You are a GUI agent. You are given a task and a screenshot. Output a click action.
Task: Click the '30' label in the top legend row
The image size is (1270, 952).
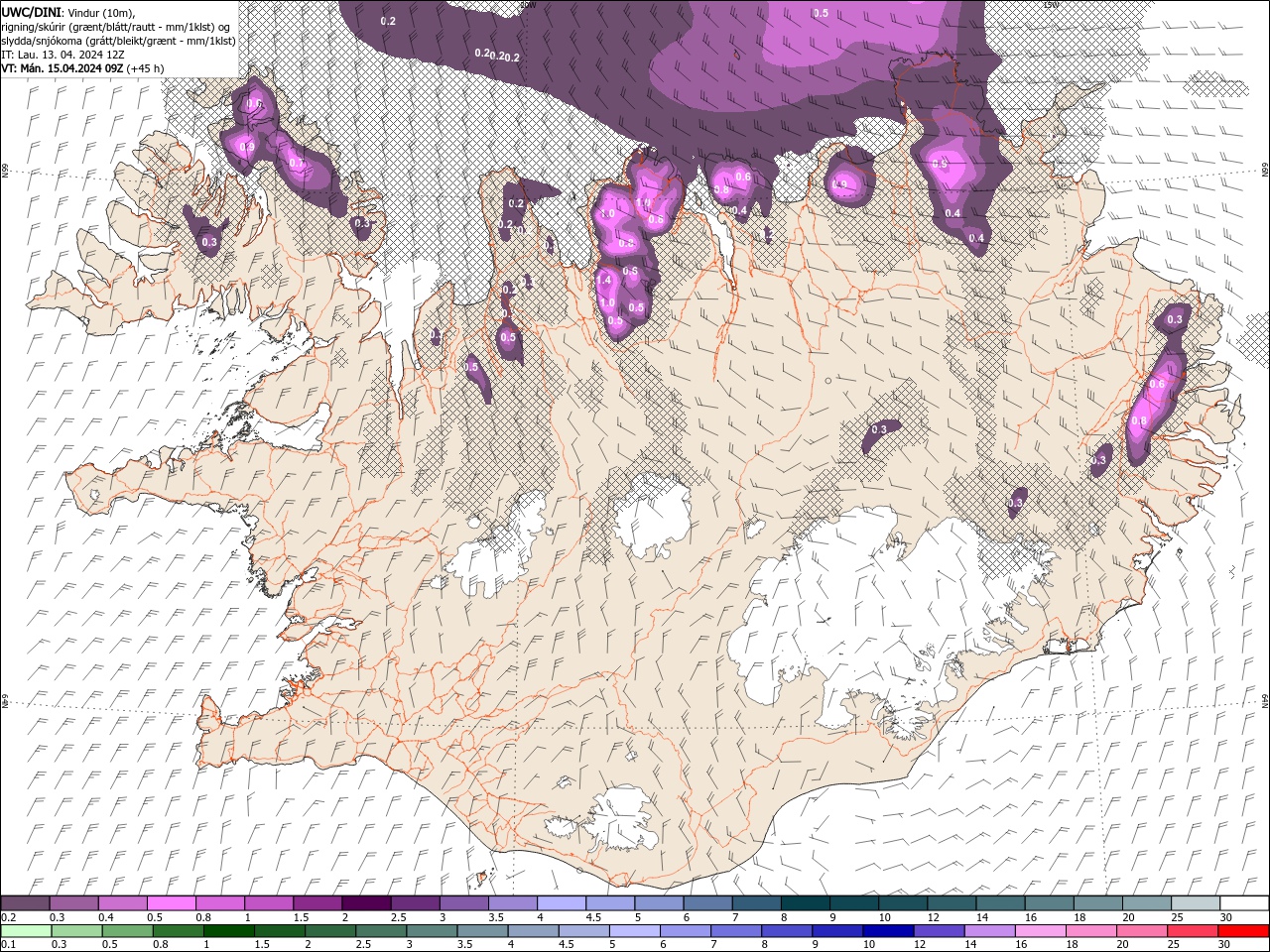1226,917
